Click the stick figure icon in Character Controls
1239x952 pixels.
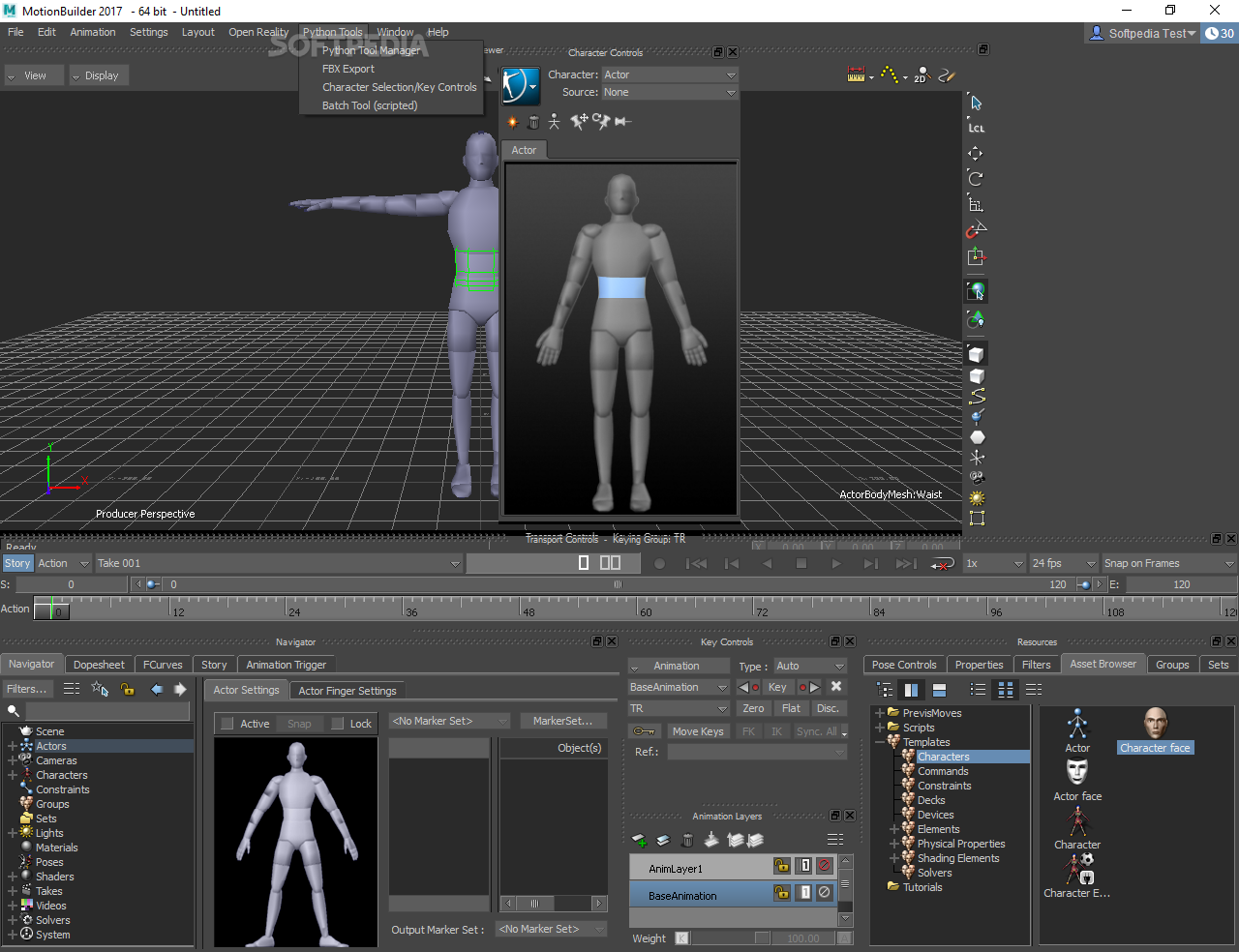(554, 122)
